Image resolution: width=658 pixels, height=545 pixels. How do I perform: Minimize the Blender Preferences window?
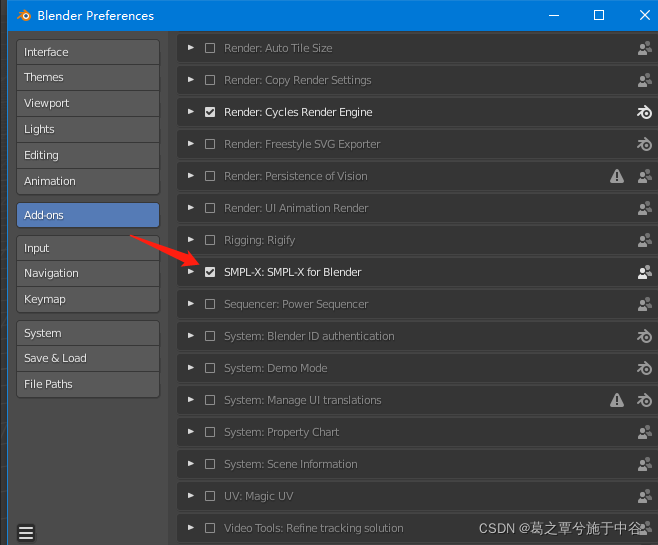(554, 16)
